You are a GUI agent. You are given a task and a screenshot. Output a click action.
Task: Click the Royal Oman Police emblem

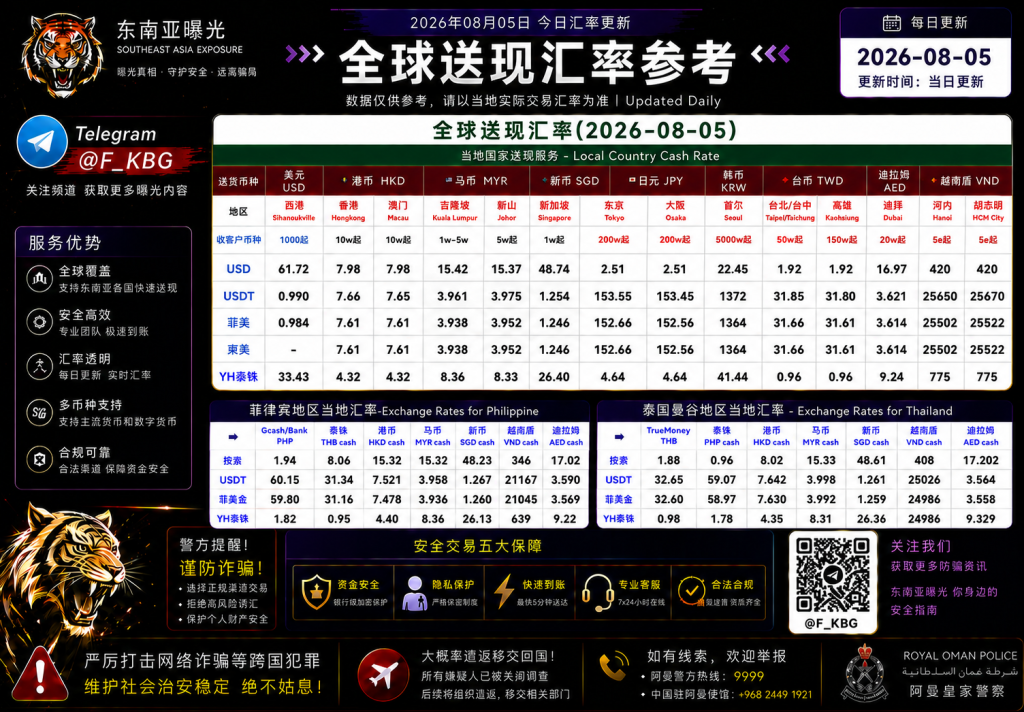[x=865, y=673]
